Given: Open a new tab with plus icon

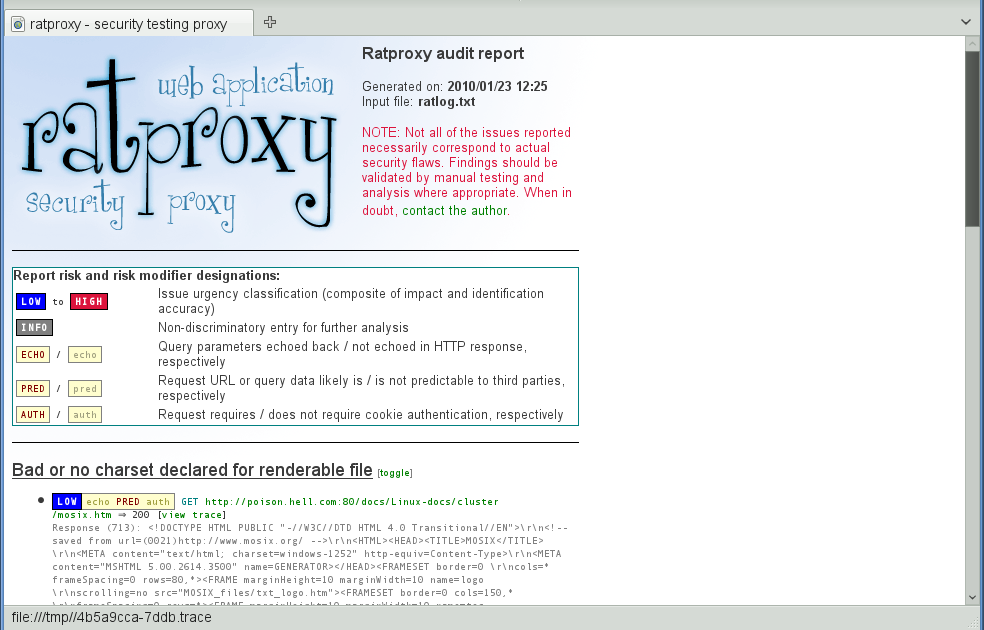Looking at the screenshot, I should coord(270,23).
